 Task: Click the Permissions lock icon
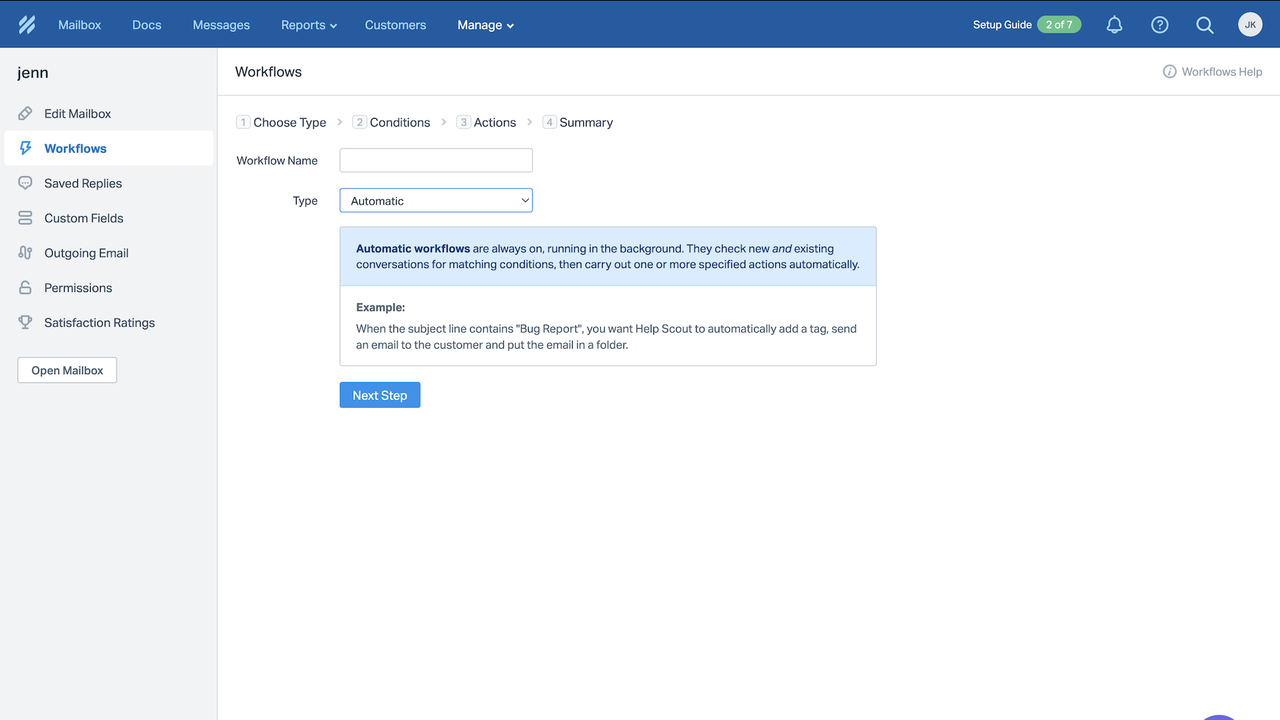(26, 288)
